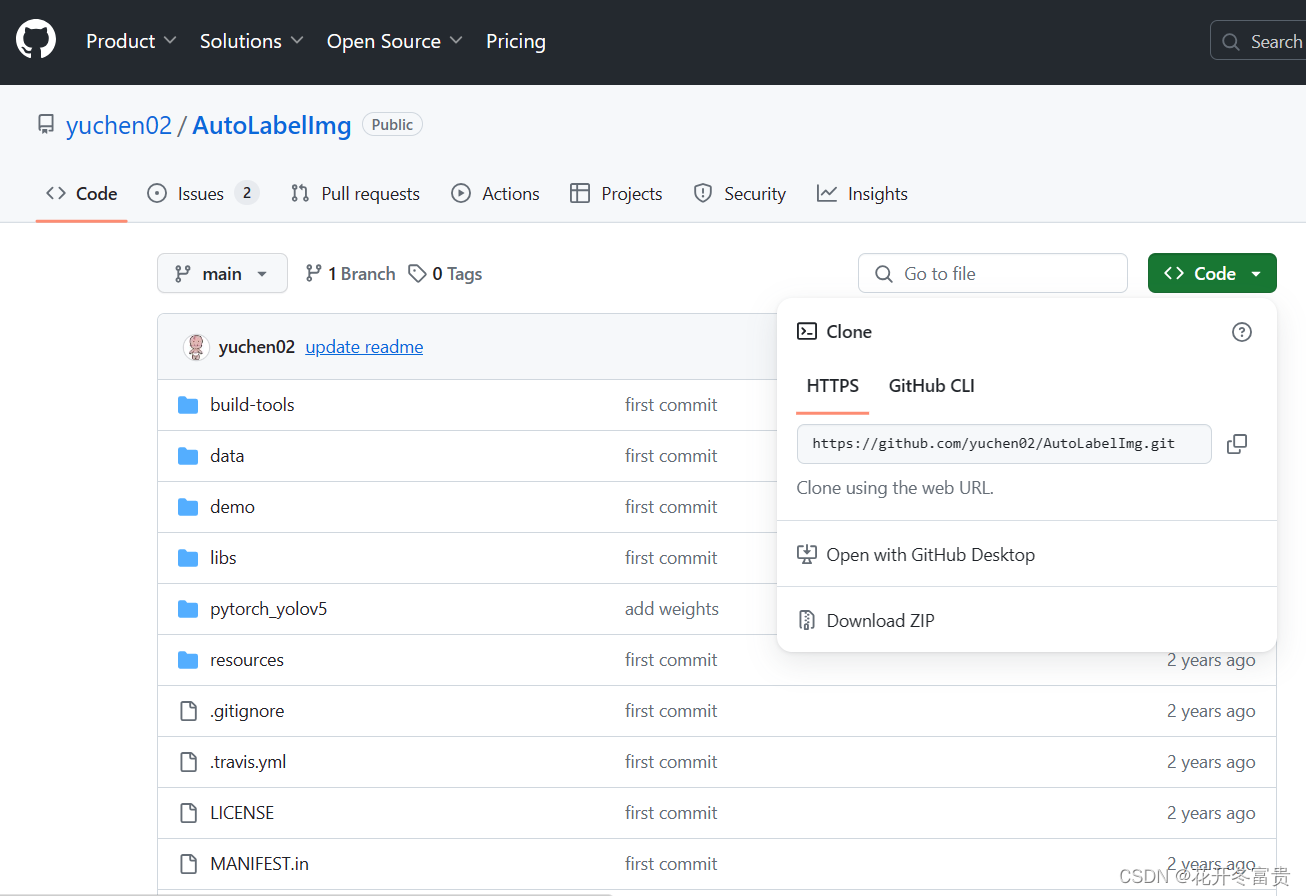Open the main branch selector
The height and width of the screenshot is (896, 1306).
[222, 274]
